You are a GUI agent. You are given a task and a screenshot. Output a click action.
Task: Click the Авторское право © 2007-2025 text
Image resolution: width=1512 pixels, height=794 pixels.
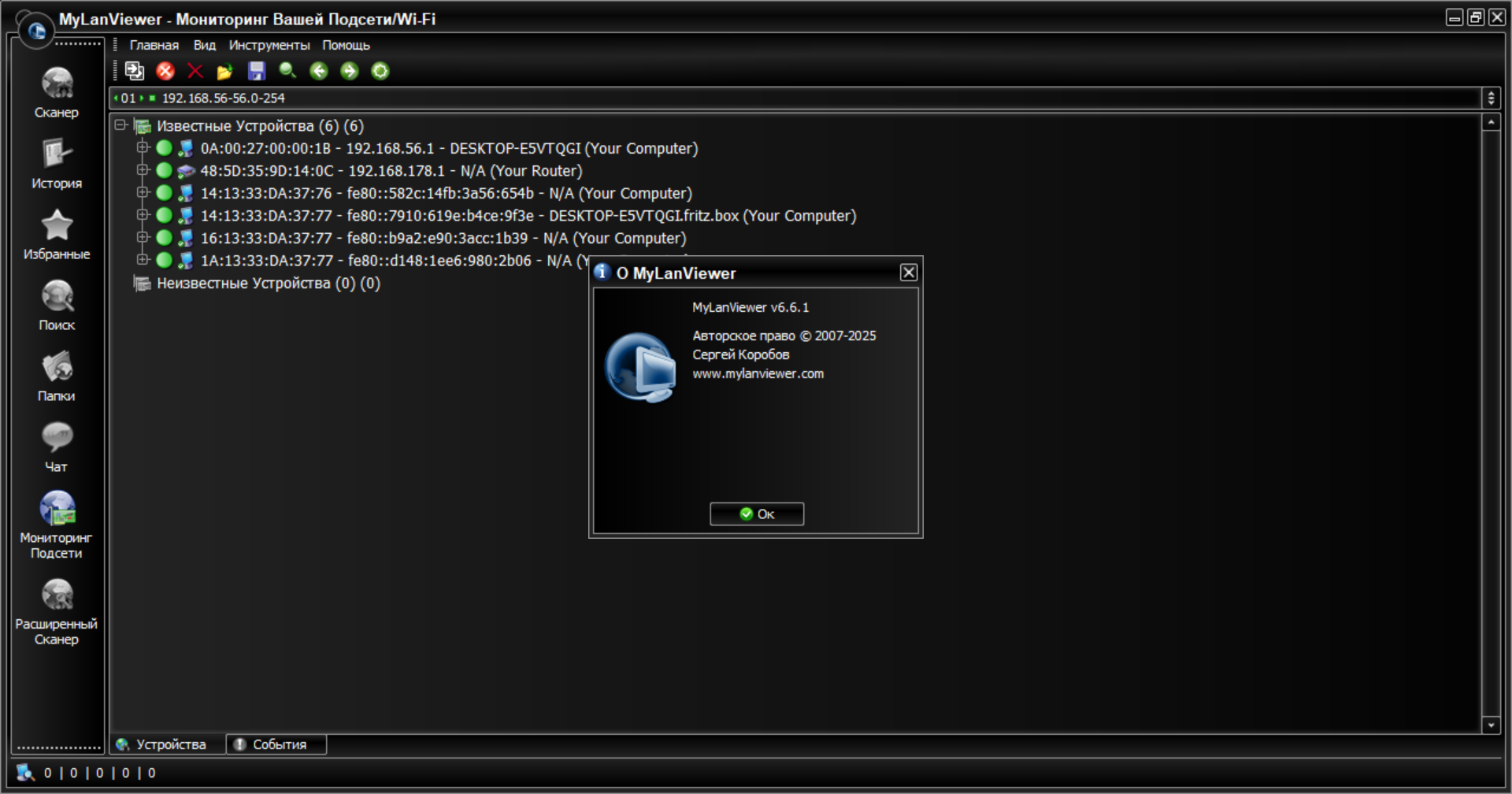tap(784, 336)
